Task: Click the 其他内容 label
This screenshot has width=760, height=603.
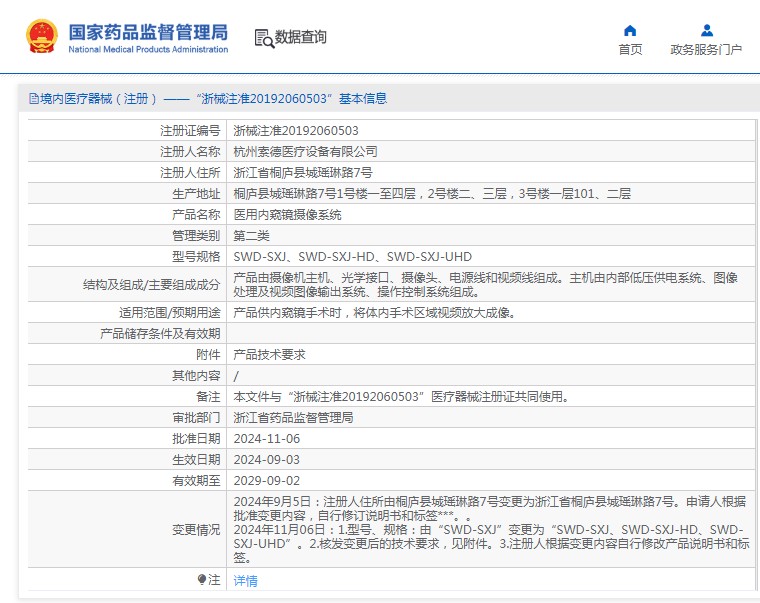Action: point(196,376)
